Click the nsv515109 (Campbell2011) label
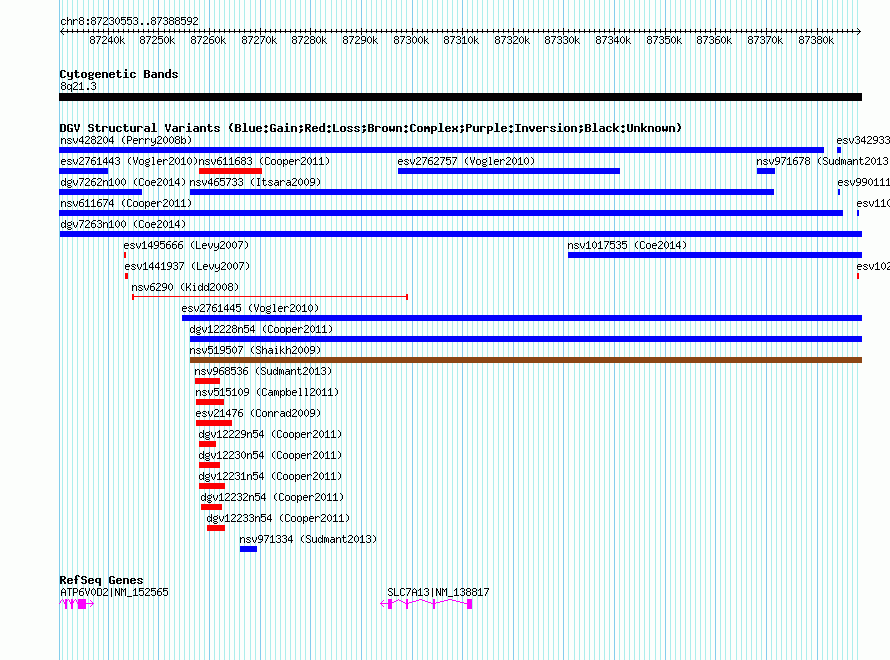Image resolution: width=890 pixels, height=660 pixels. (x=267, y=392)
